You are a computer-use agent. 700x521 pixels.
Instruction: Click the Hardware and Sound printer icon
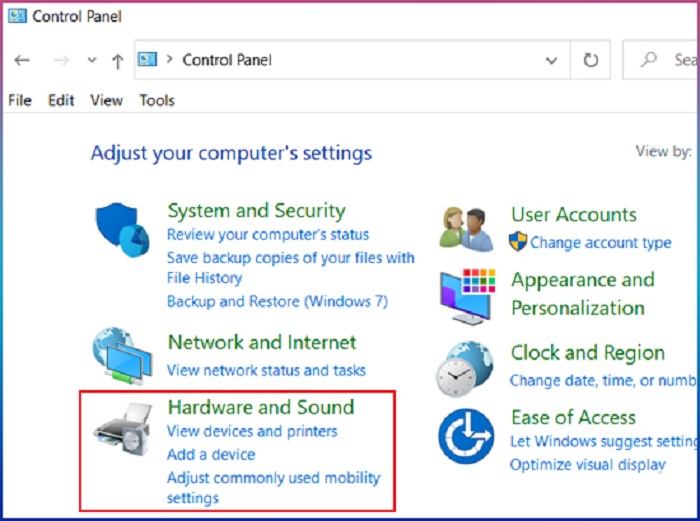tap(123, 429)
